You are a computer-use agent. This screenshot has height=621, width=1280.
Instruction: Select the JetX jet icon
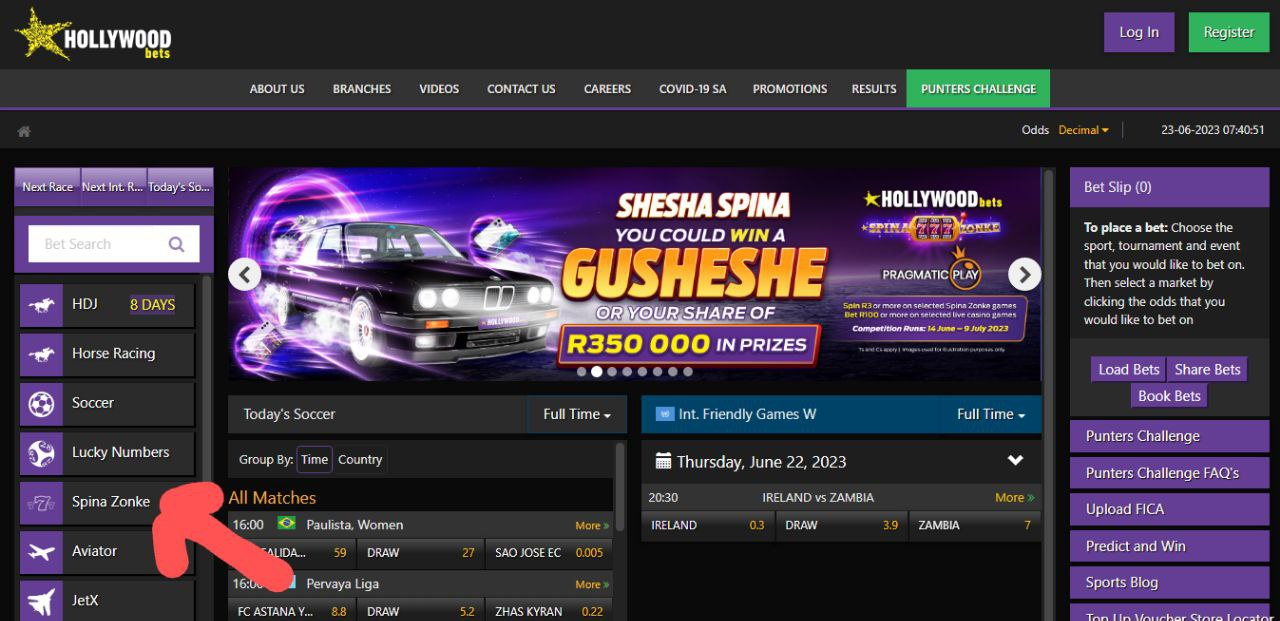pyautogui.click(x=42, y=601)
